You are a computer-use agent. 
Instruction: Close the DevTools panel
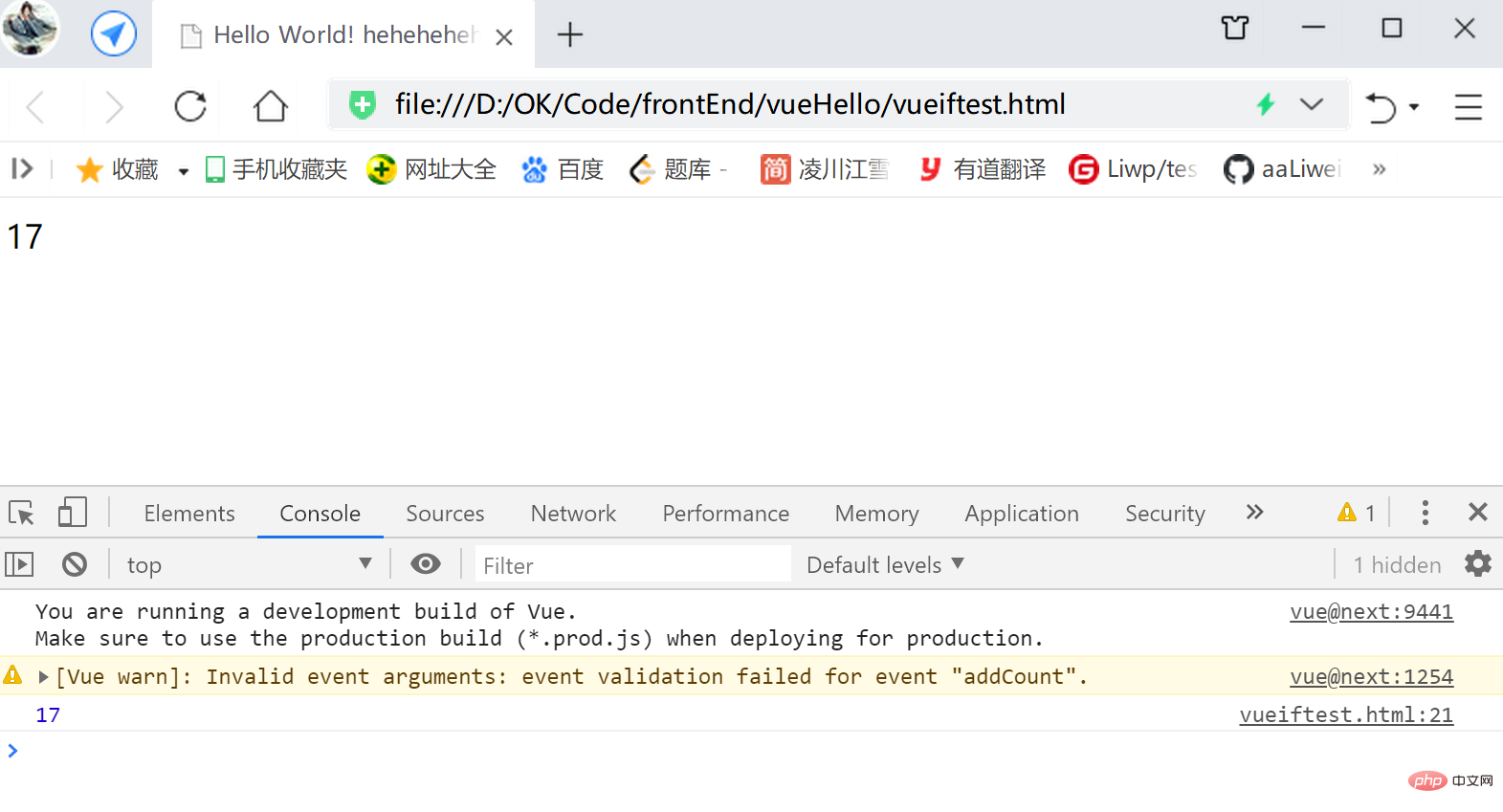(x=1478, y=512)
